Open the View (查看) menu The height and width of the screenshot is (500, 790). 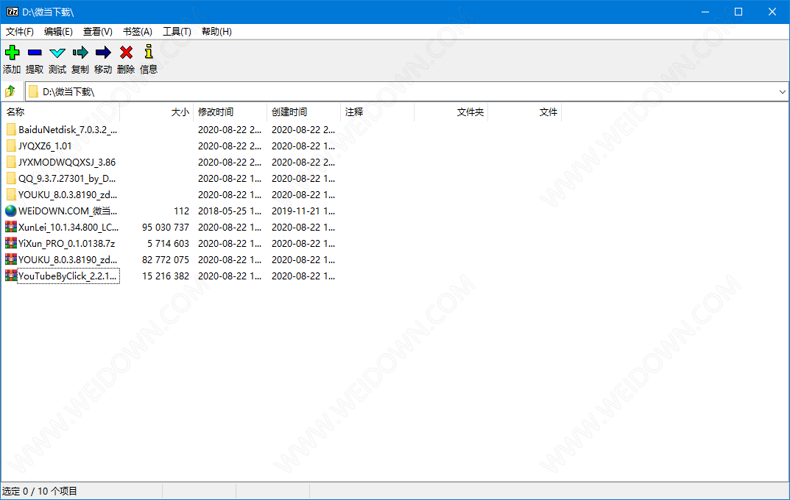point(98,32)
